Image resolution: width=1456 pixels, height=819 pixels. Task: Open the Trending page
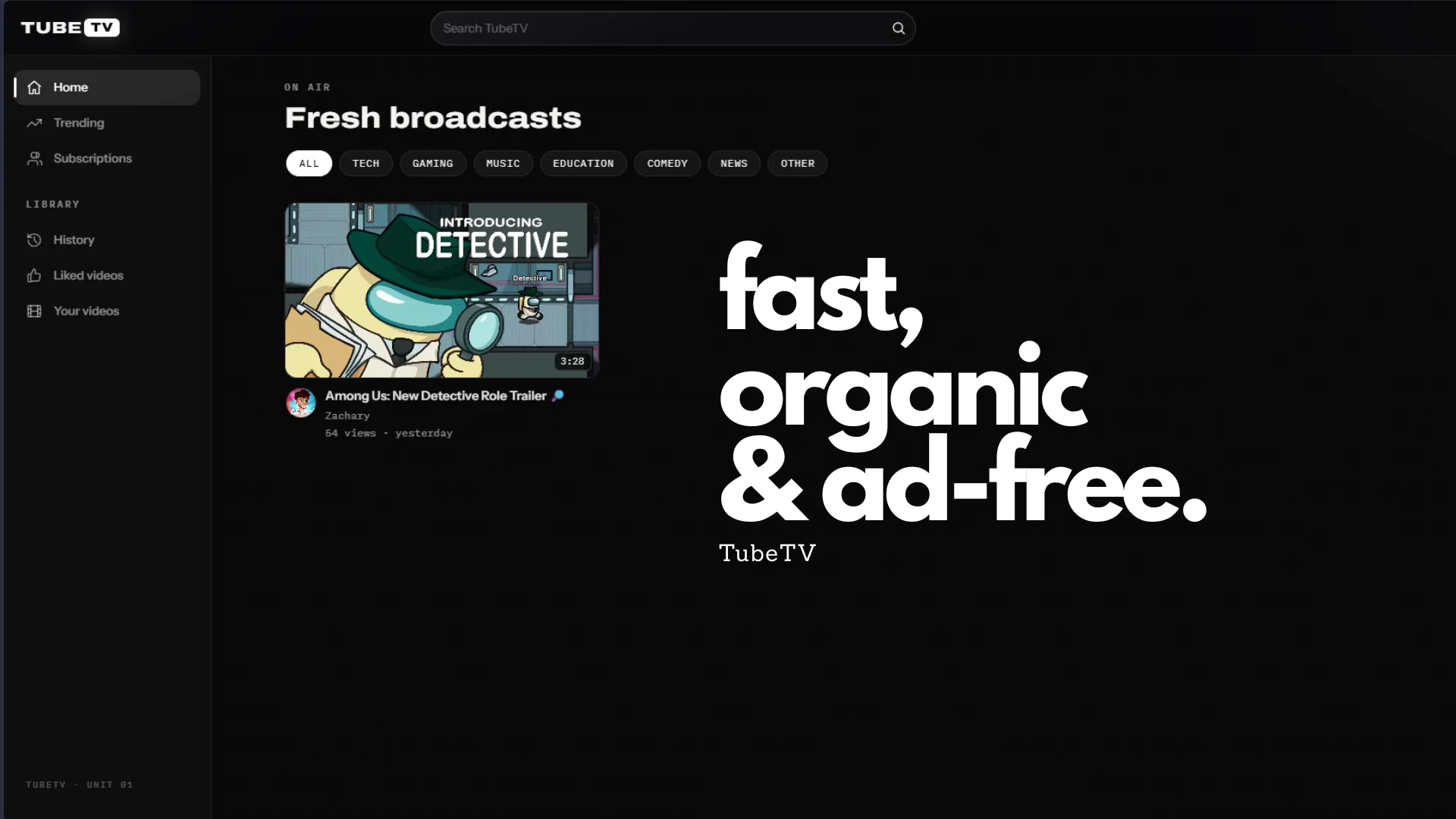pos(107,123)
